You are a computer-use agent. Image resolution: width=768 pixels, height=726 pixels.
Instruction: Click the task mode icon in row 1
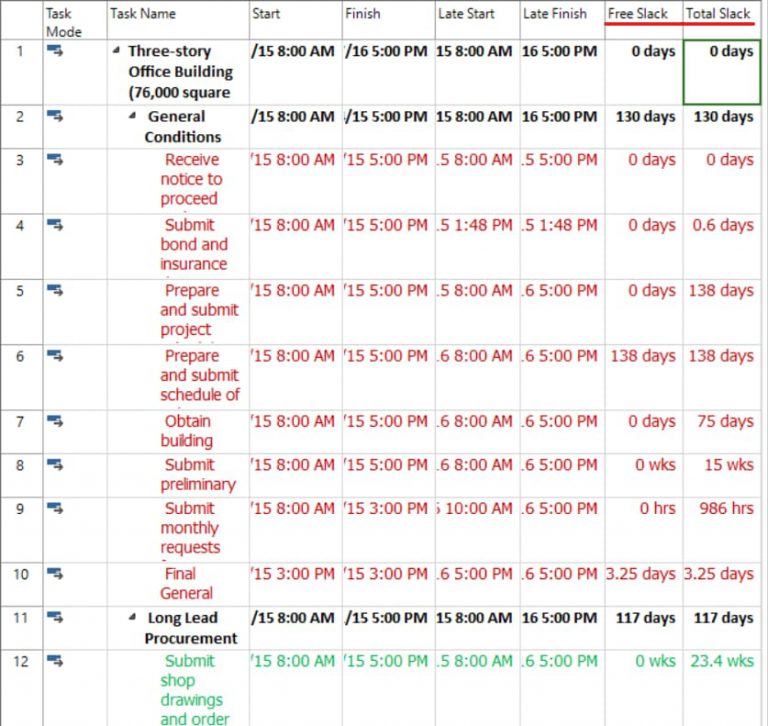click(x=55, y=51)
